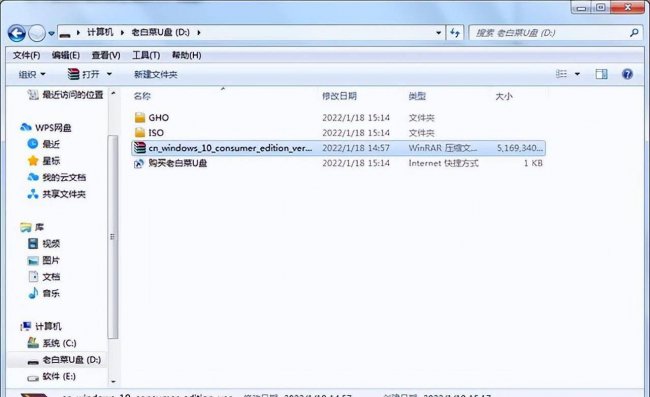Select the GHO folder
Image resolution: width=650 pixels, height=397 pixels.
click(158, 118)
